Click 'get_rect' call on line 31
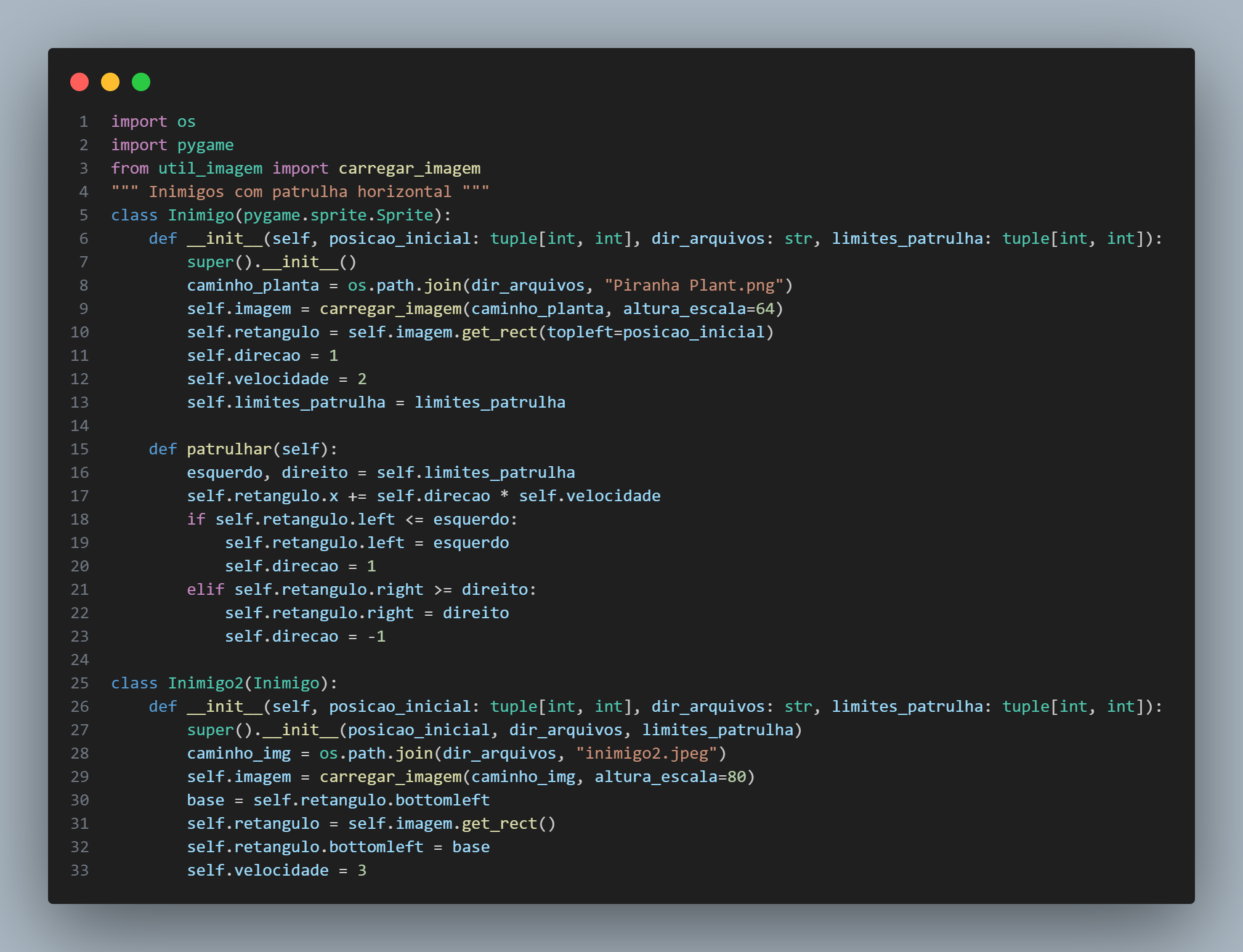The width and height of the screenshot is (1243, 952). point(499,823)
